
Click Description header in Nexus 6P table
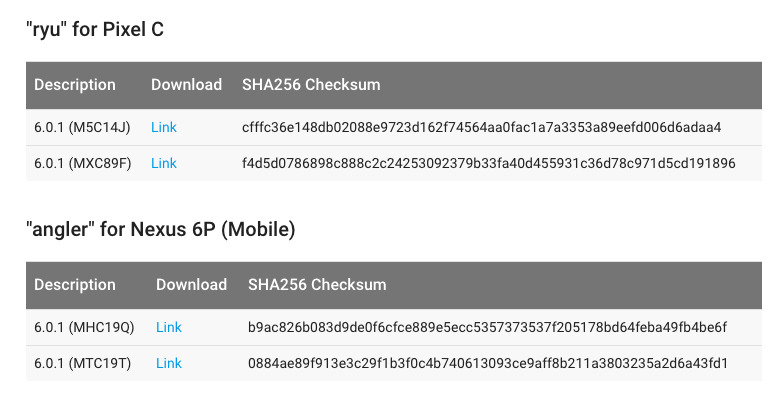75,285
